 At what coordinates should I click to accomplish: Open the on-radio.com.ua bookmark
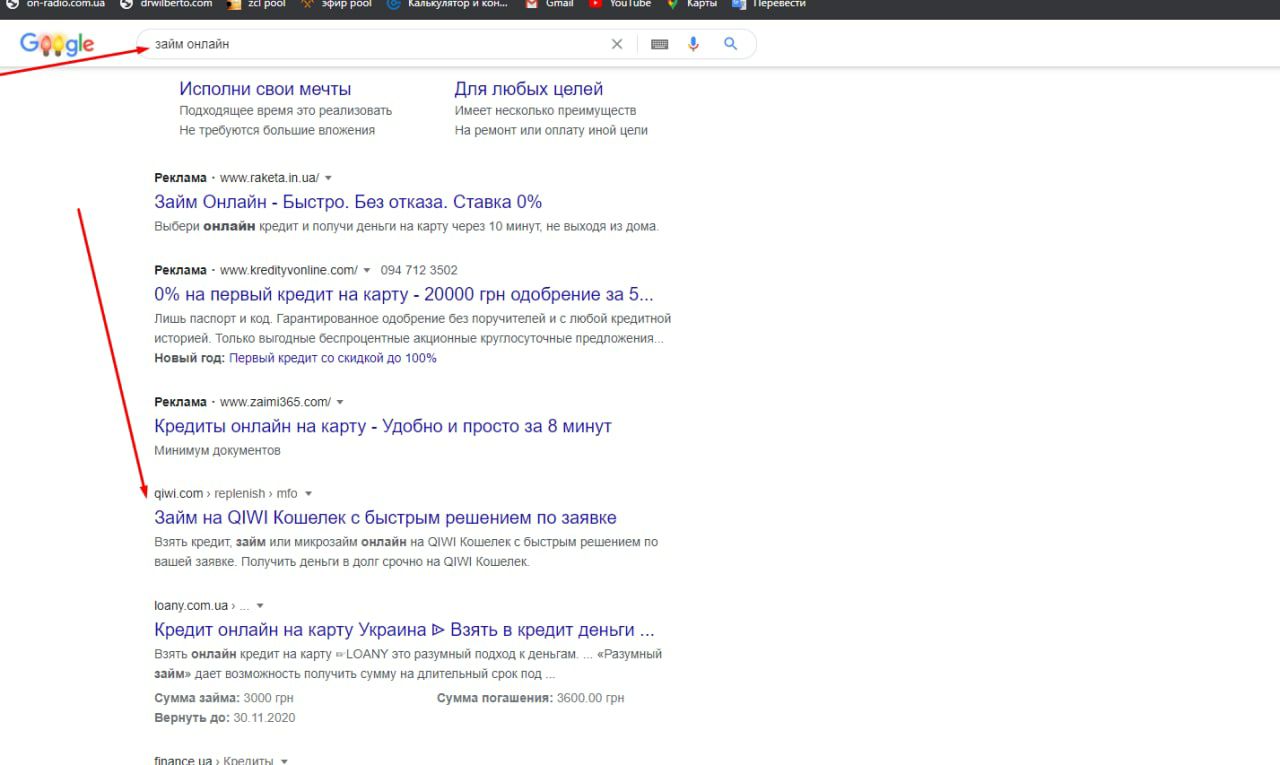pyautogui.click(x=56, y=4)
